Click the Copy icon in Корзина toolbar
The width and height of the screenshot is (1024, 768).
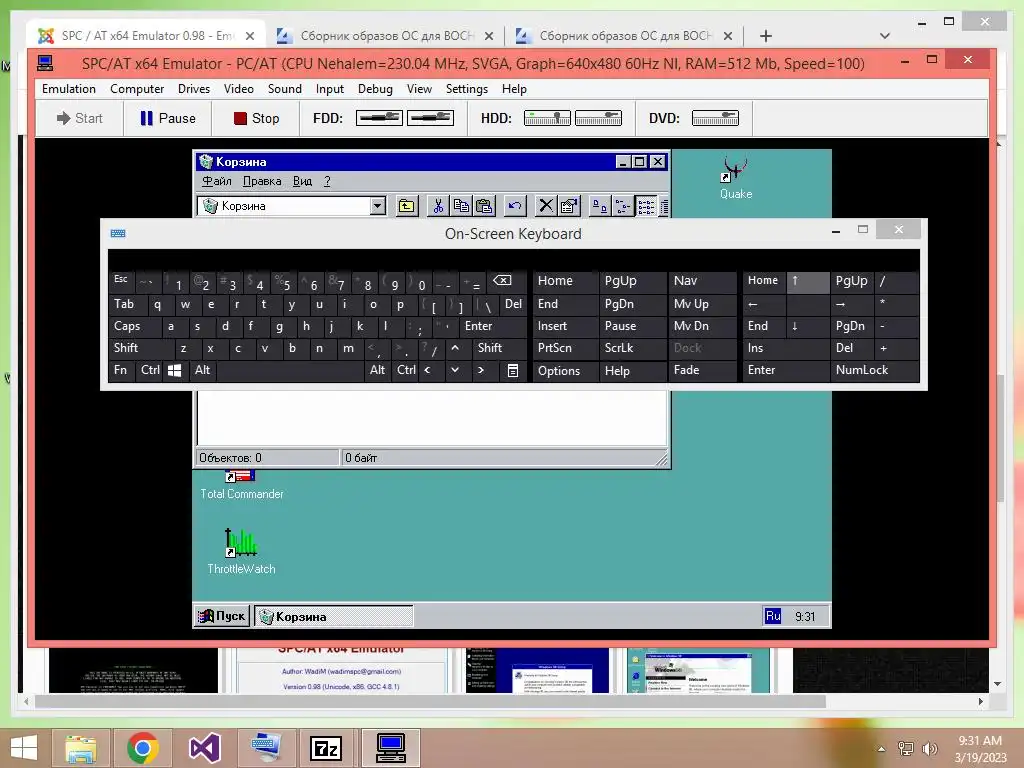point(461,206)
